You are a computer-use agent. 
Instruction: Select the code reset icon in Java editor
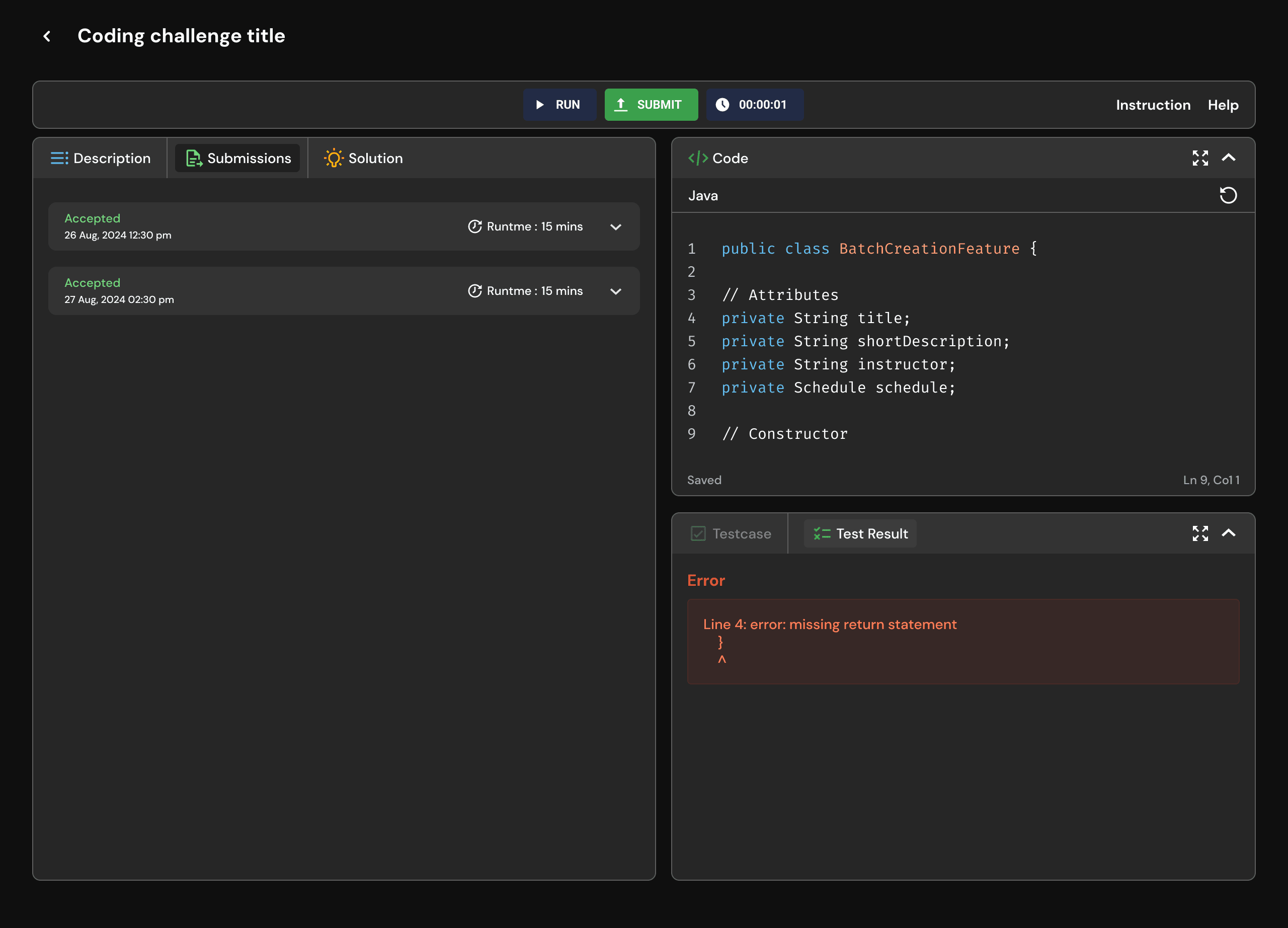[x=1229, y=195]
